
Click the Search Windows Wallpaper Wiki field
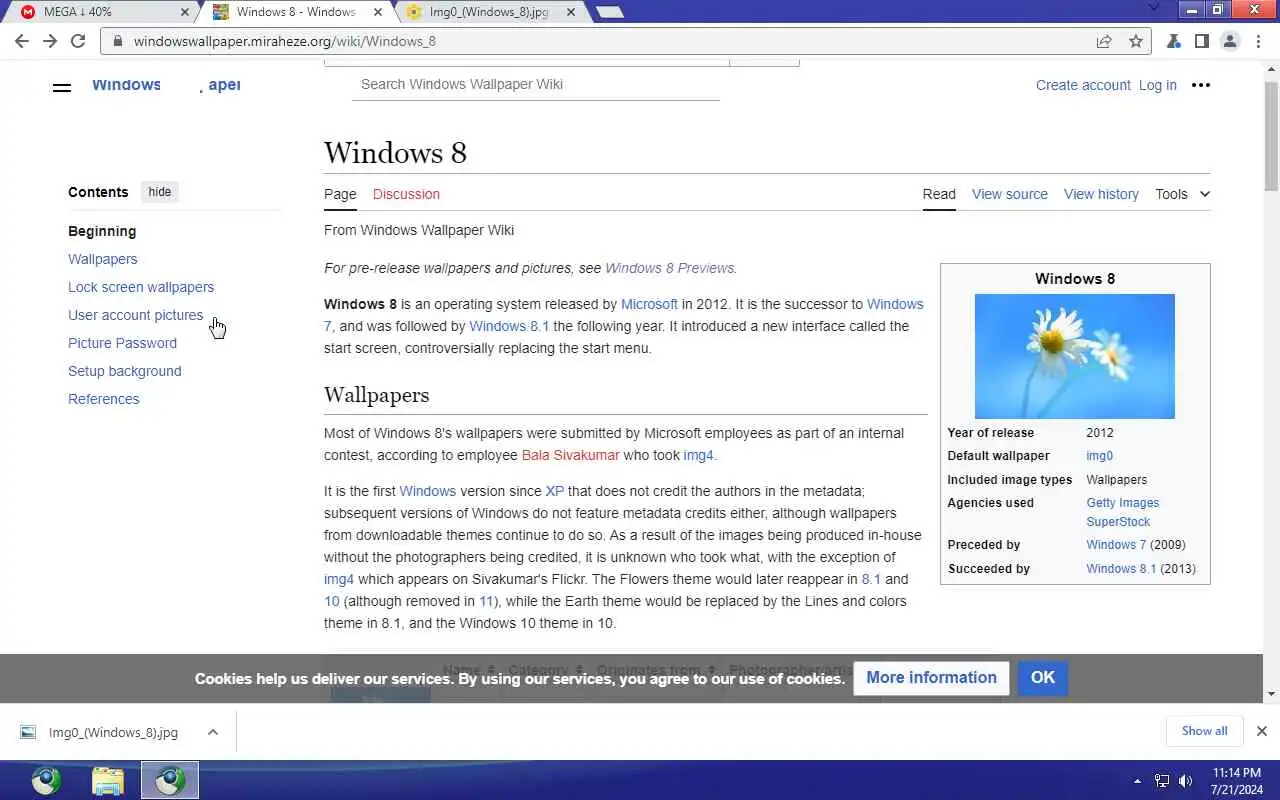coord(535,84)
